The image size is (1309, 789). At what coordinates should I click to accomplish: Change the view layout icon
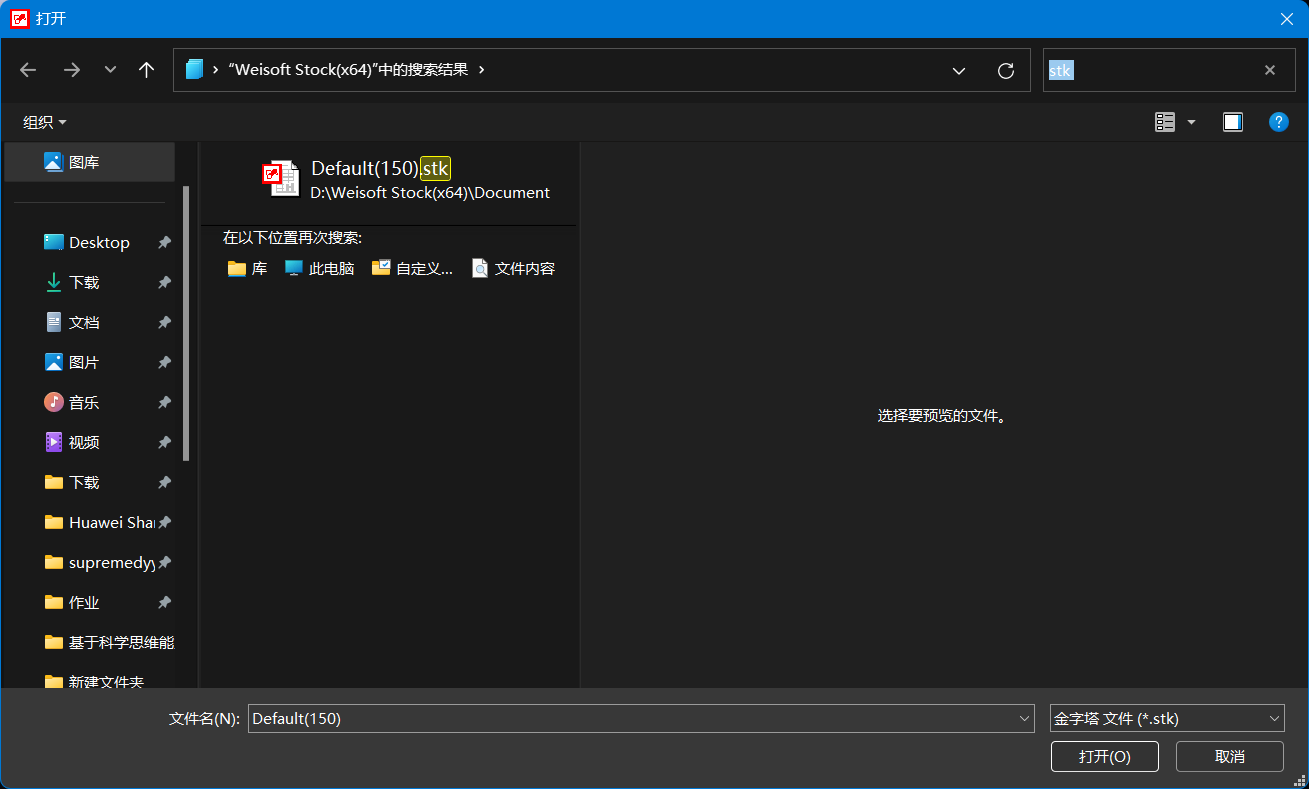[1165, 122]
